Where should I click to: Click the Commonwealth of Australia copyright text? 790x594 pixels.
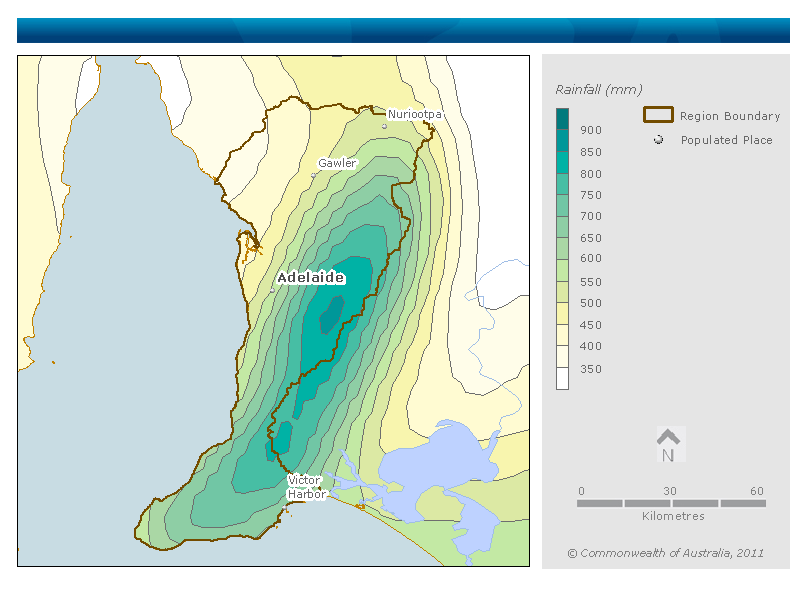(666, 553)
